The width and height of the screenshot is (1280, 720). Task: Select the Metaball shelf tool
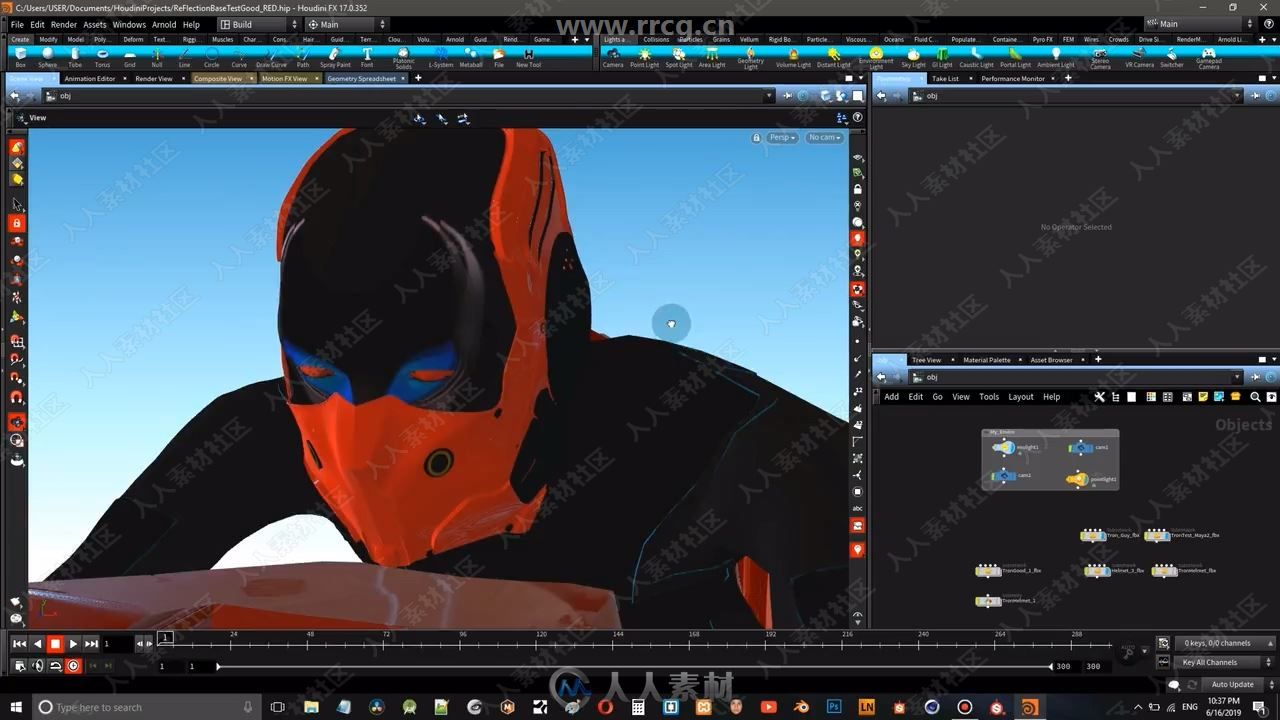pos(471,57)
